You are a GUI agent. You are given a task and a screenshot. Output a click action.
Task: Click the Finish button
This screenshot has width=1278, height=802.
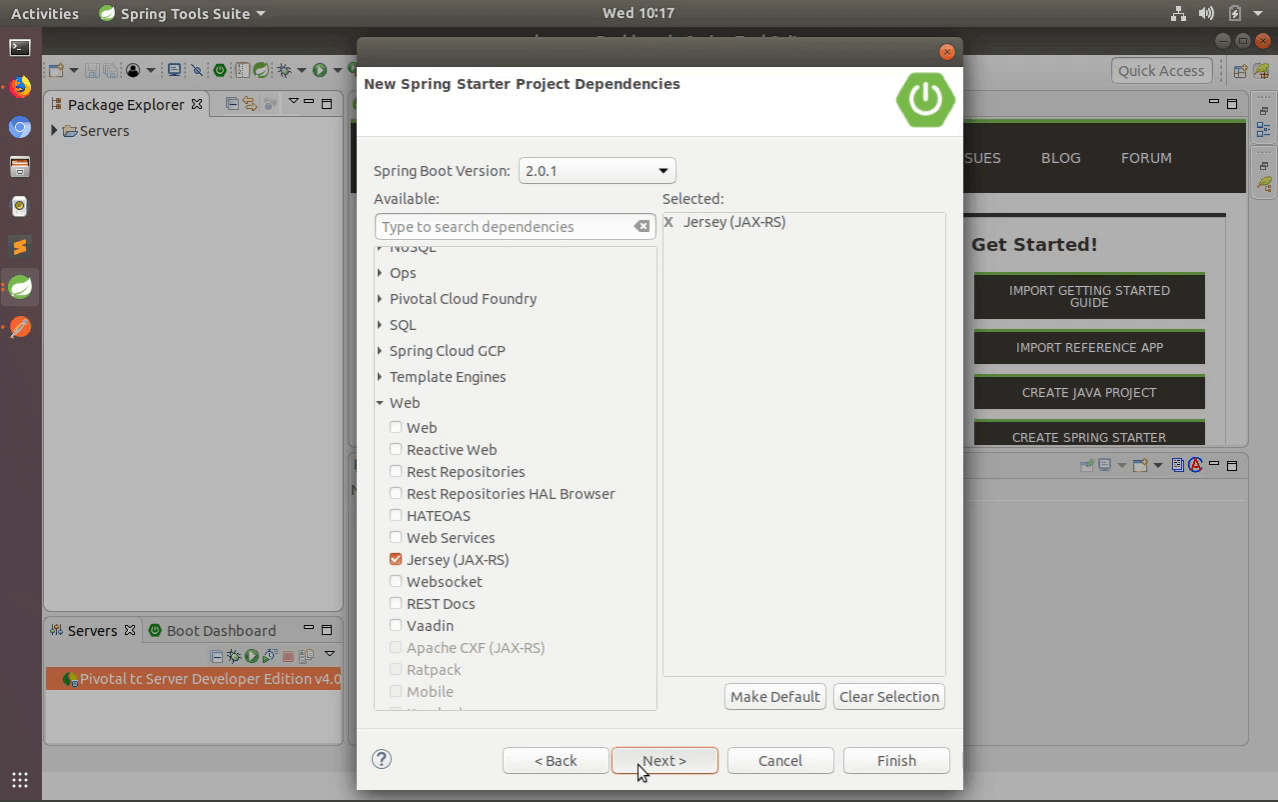(x=896, y=760)
